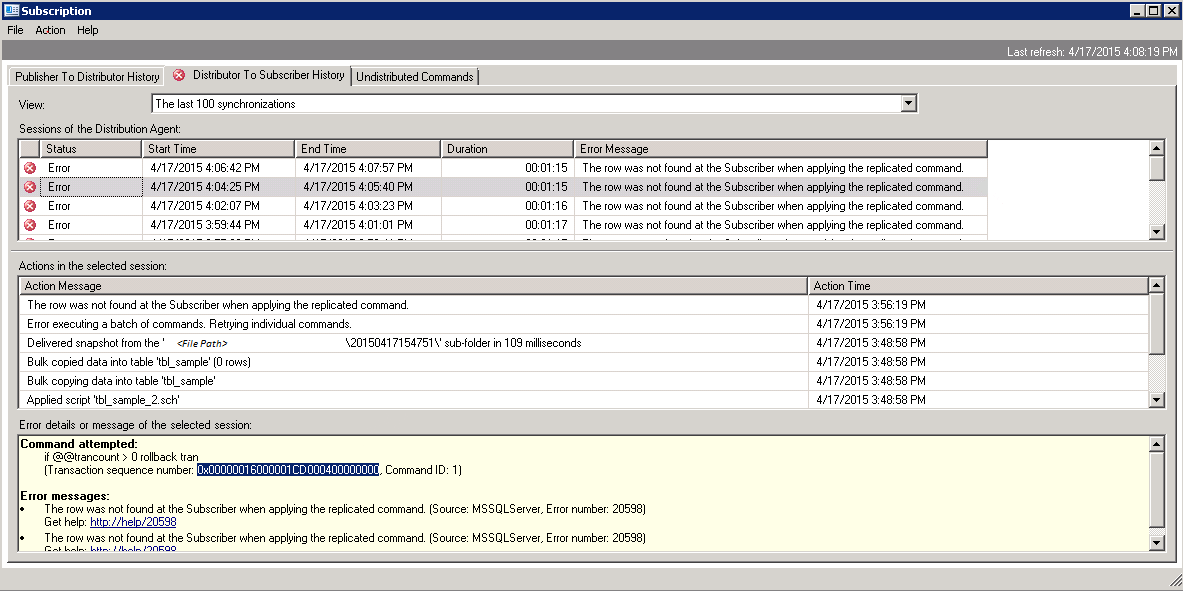
Task: Open the Help menu
Action: pyautogui.click(x=87, y=30)
